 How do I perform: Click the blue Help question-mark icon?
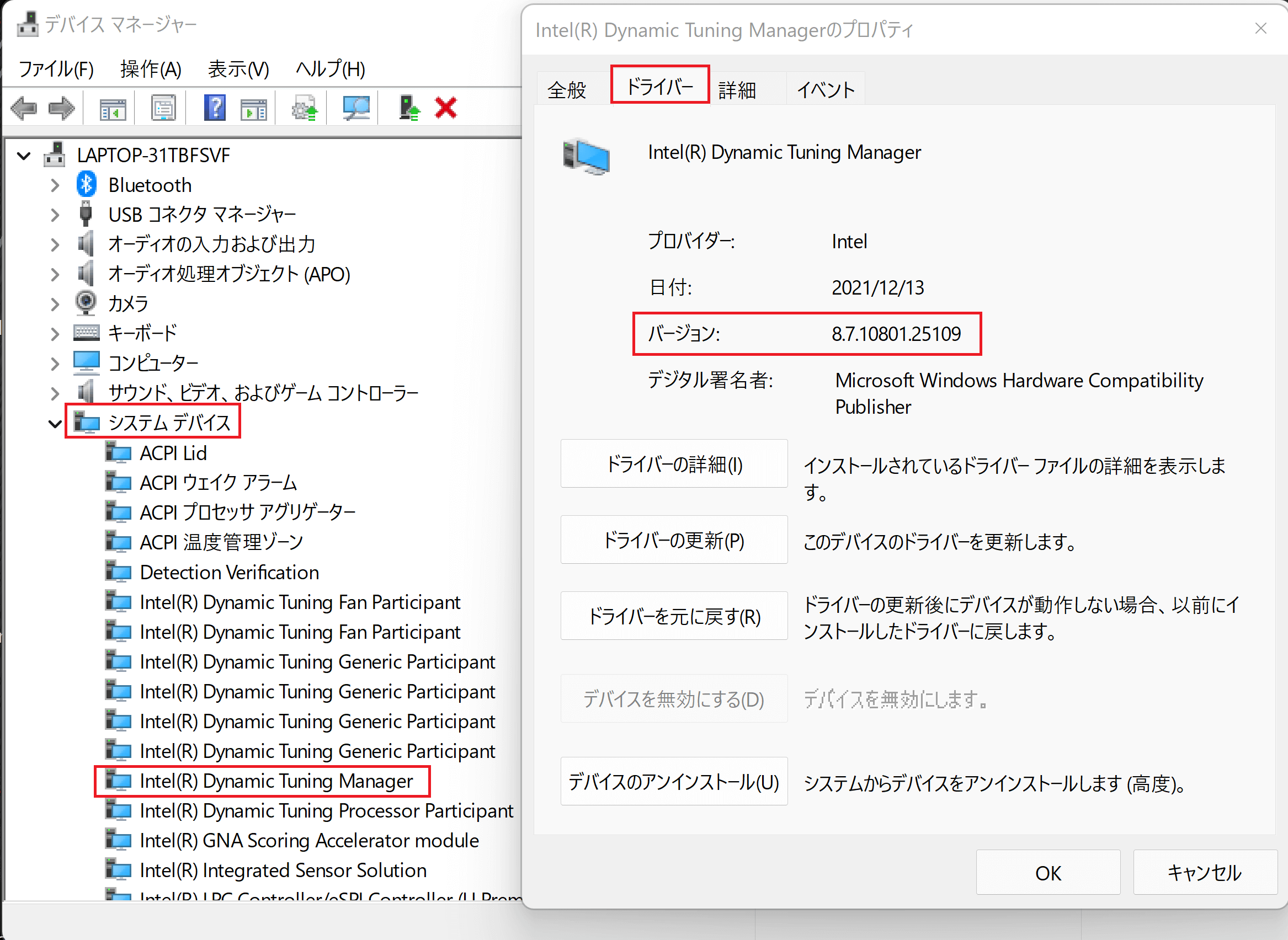[x=215, y=108]
